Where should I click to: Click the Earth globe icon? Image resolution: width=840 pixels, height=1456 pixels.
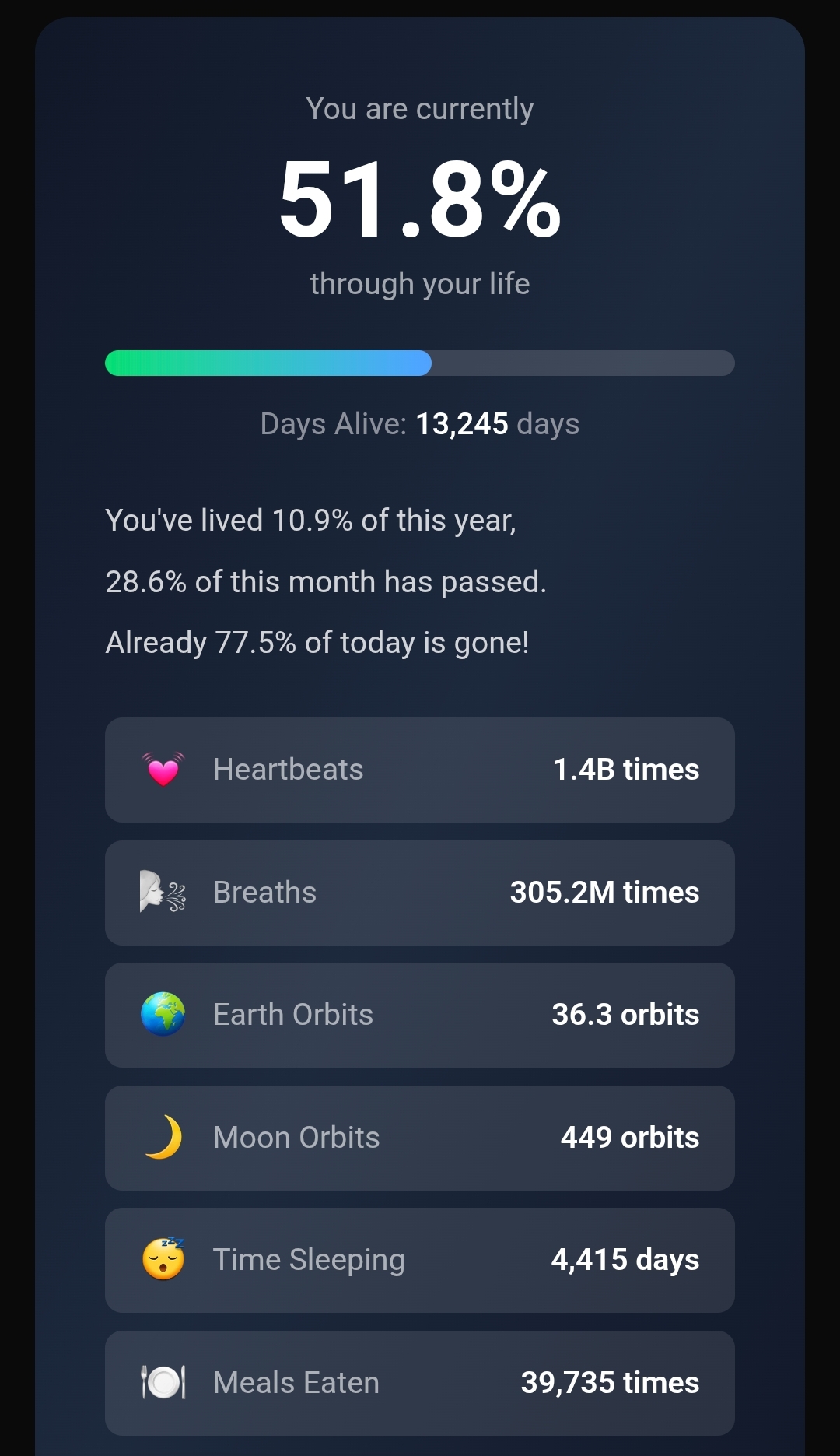pos(163,1014)
